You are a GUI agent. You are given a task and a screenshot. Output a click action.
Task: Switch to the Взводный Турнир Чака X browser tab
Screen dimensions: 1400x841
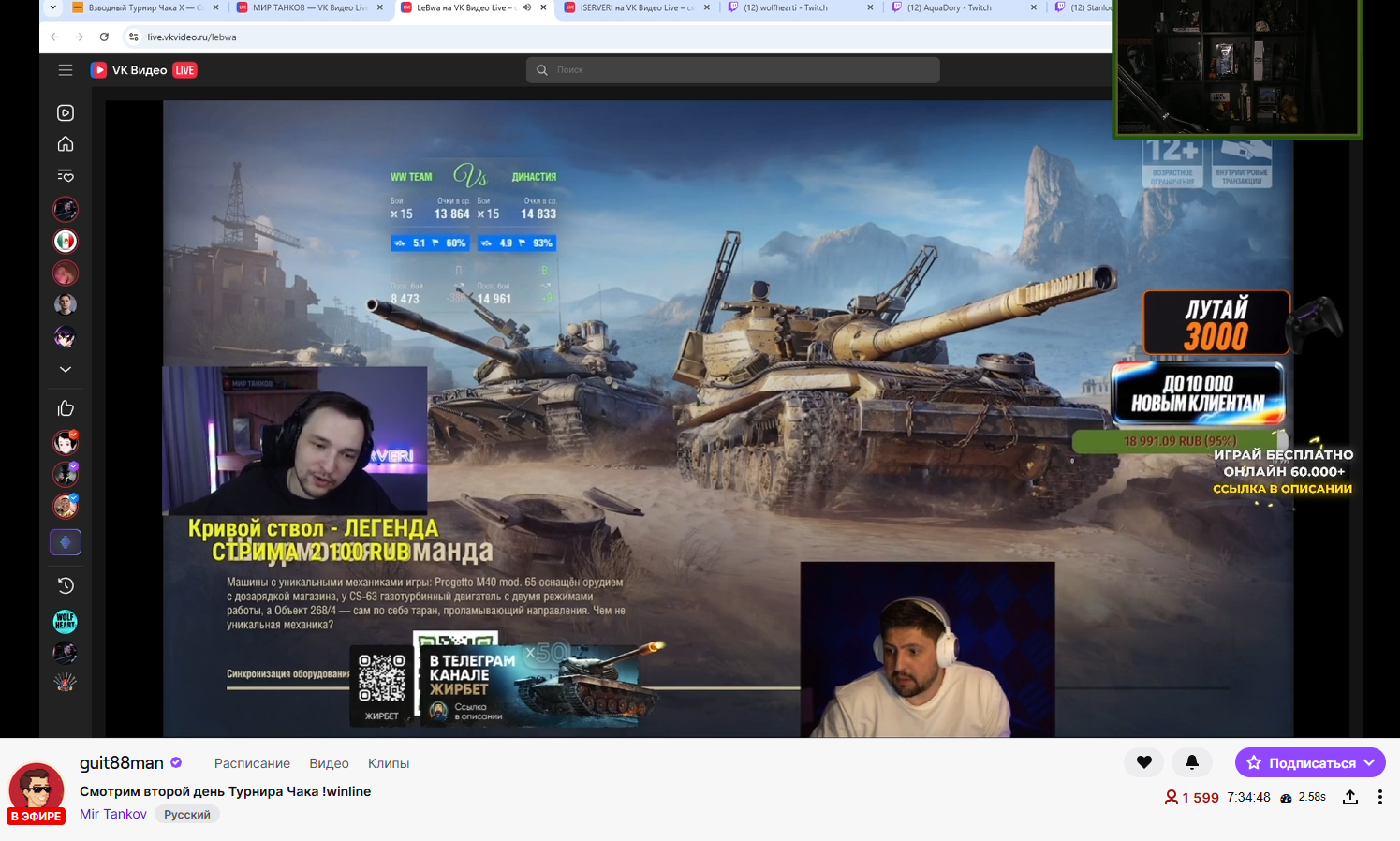[145, 7]
